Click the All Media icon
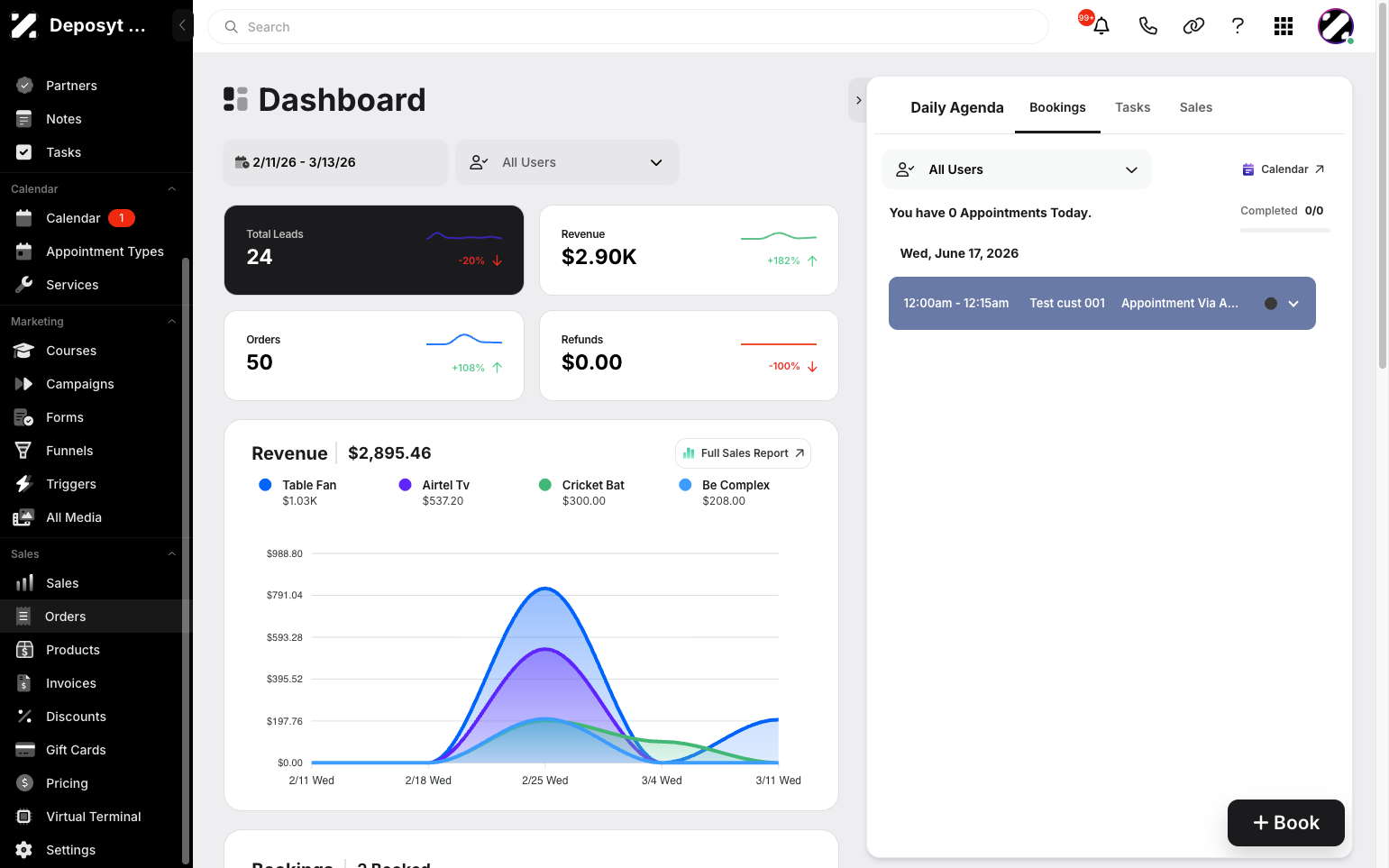 (24, 517)
